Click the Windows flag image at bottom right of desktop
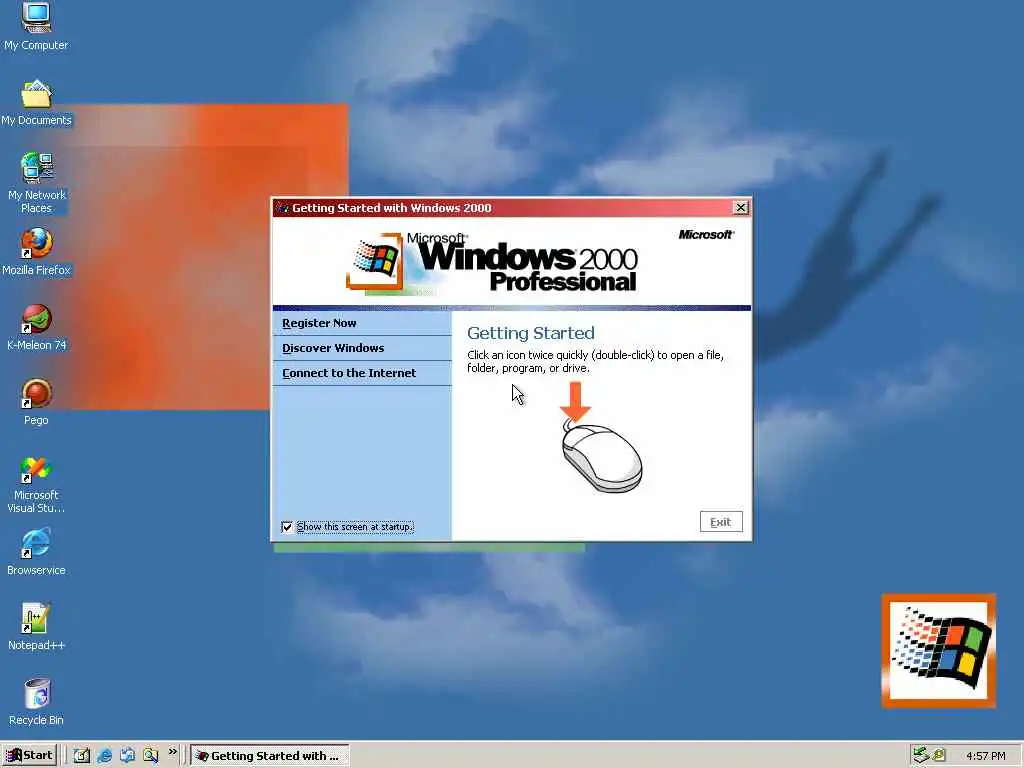 pos(938,650)
